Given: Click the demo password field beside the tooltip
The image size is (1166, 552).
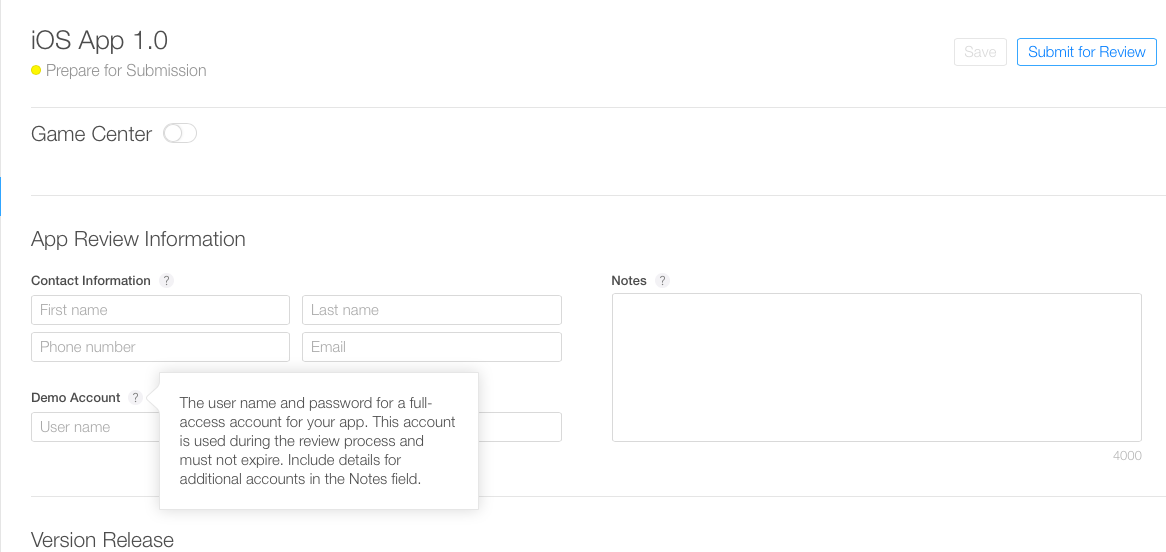Looking at the screenshot, I should pos(520,427).
